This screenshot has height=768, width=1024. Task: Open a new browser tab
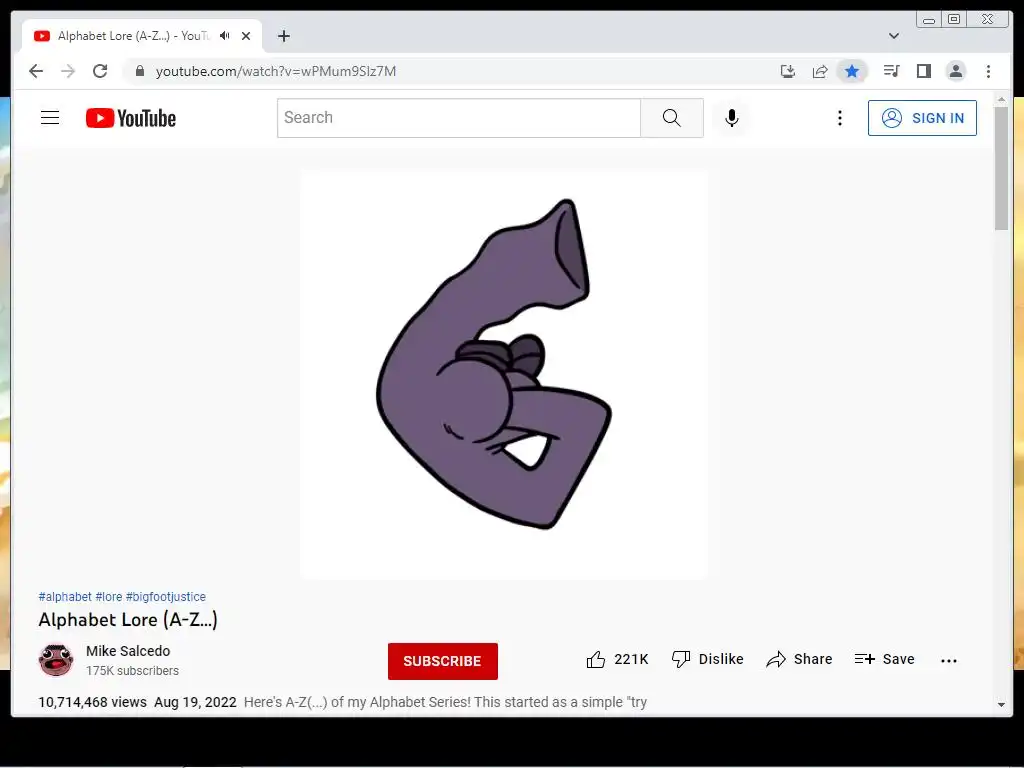(283, 36)
